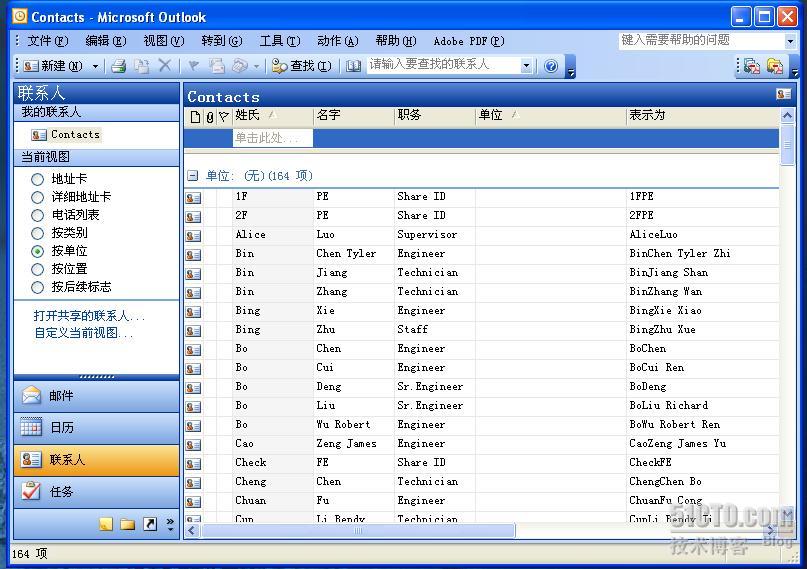
Task: Open the AutoDialer dropdown arrow
Action: pos(256,66)
